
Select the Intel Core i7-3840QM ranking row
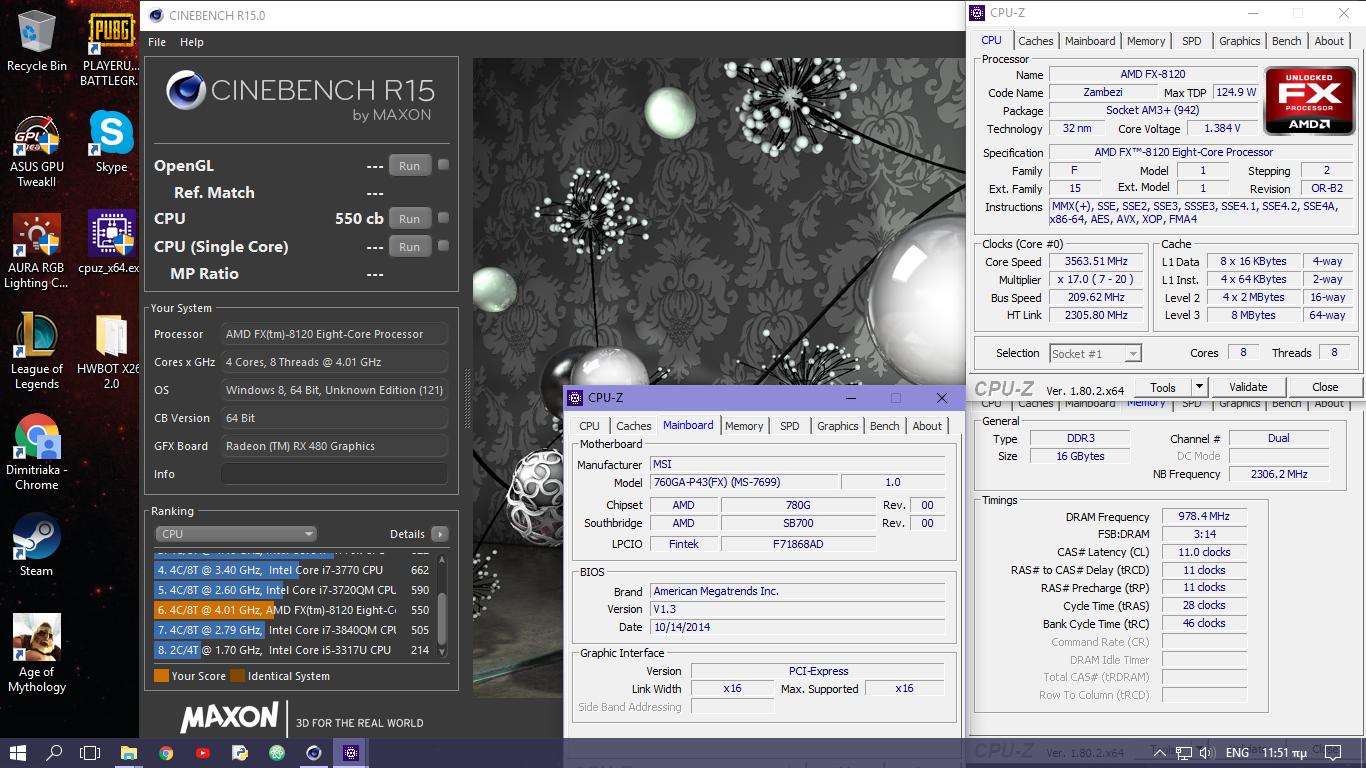(x=296, y=630)
